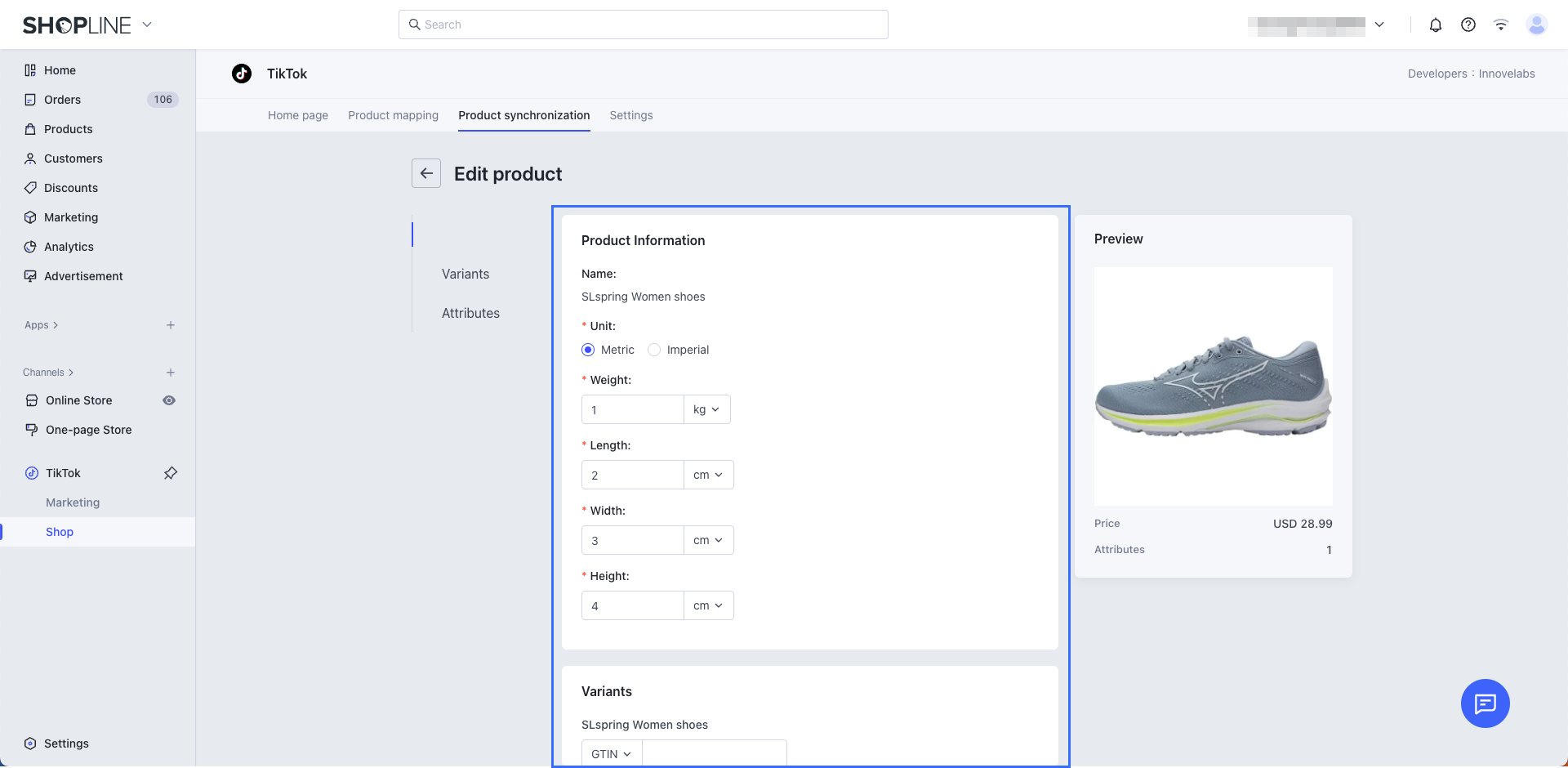This screenshot has height=768, width=1568.
Task: Go to Orders in the sidebar
Action: [62, 100]
